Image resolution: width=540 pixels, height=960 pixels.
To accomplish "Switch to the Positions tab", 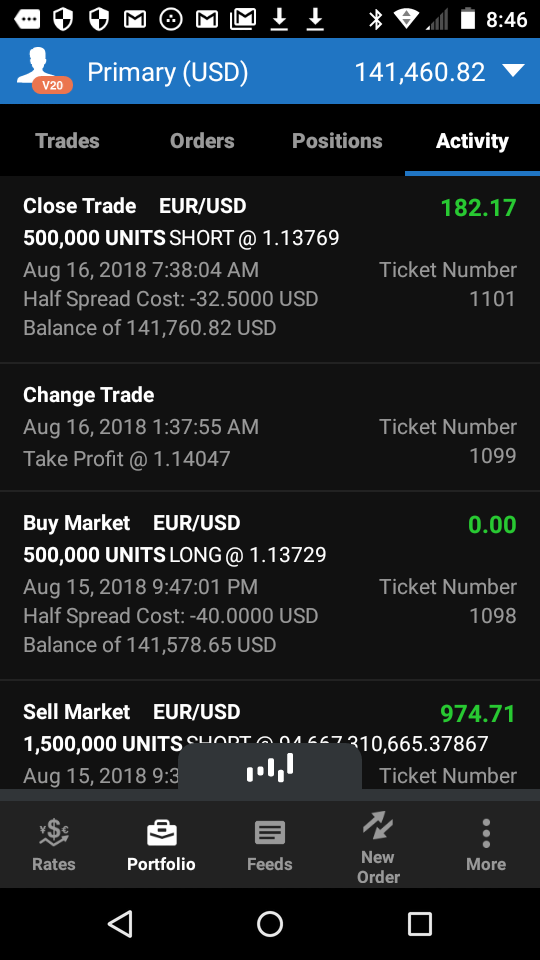I will tap(337, 141).
